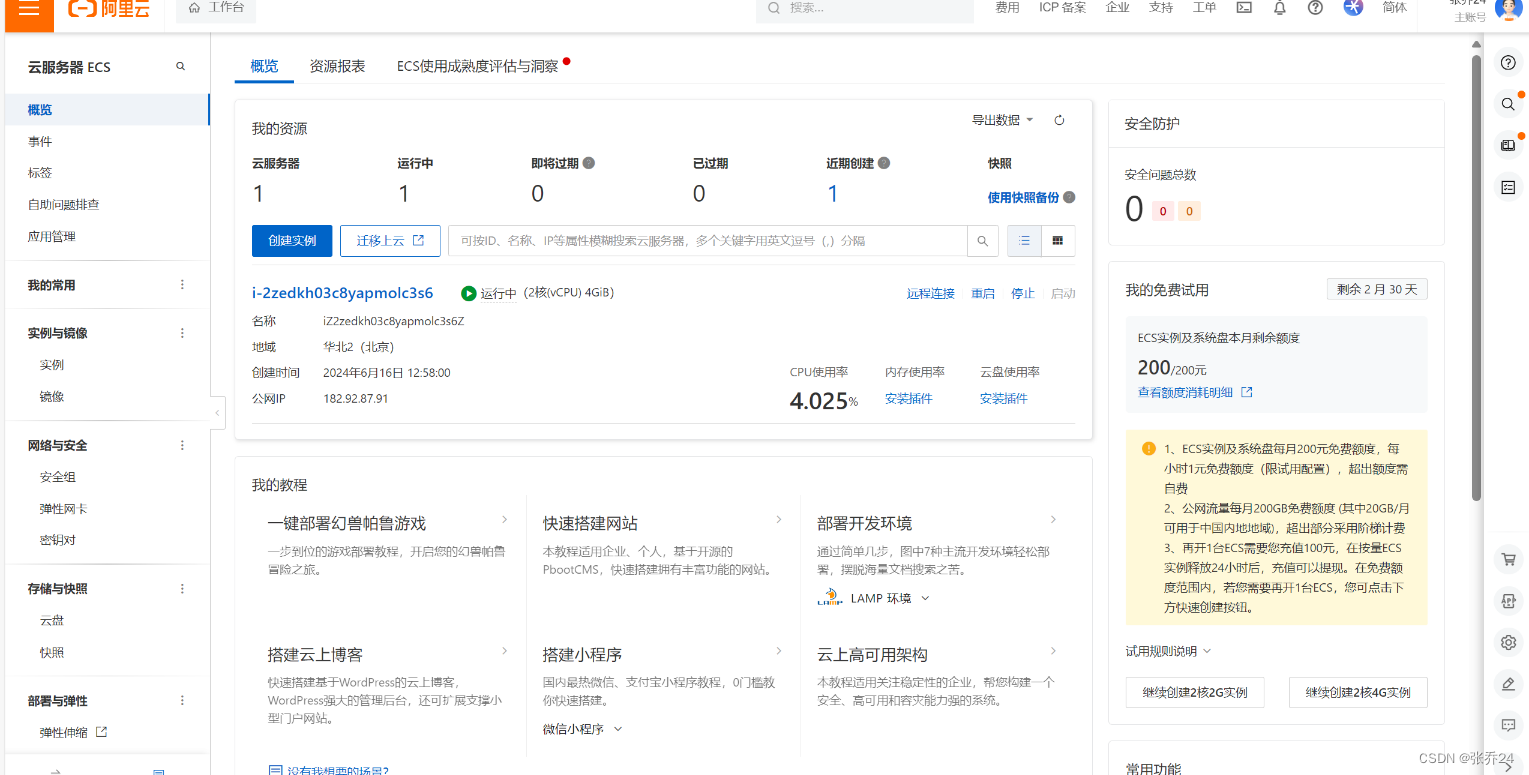This screenshot has height=775, width=1529.
Task: Expand the 导出数据 dropdown
Action: (1002, 120)
